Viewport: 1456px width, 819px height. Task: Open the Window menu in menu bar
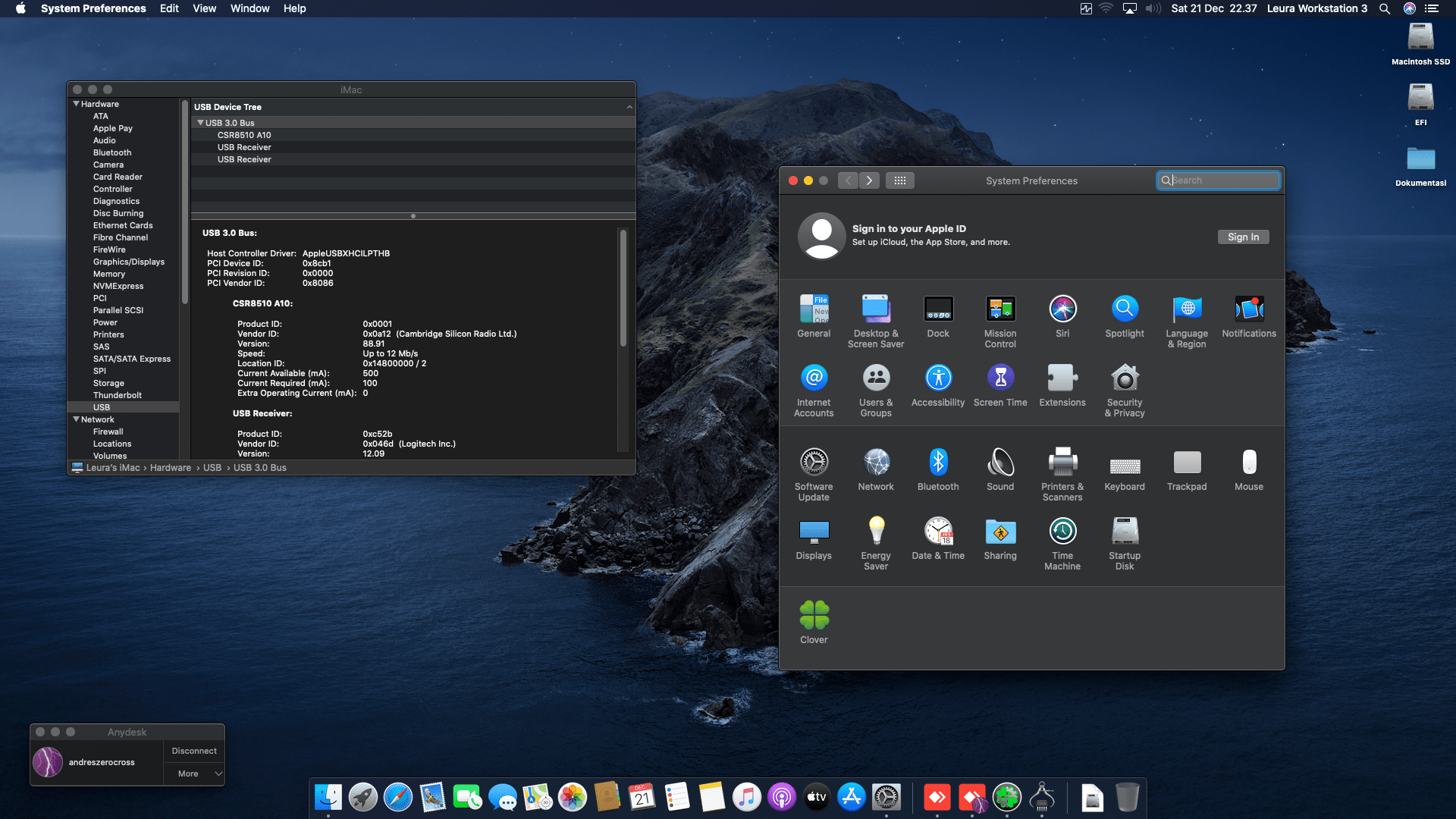(x=249, y=8)
